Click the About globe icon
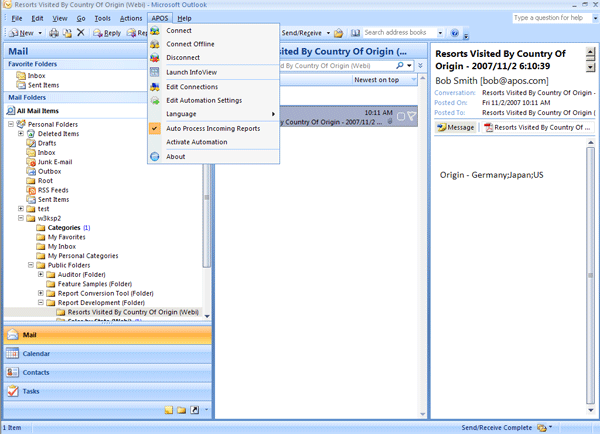600x434 pixels. [155, 157]
